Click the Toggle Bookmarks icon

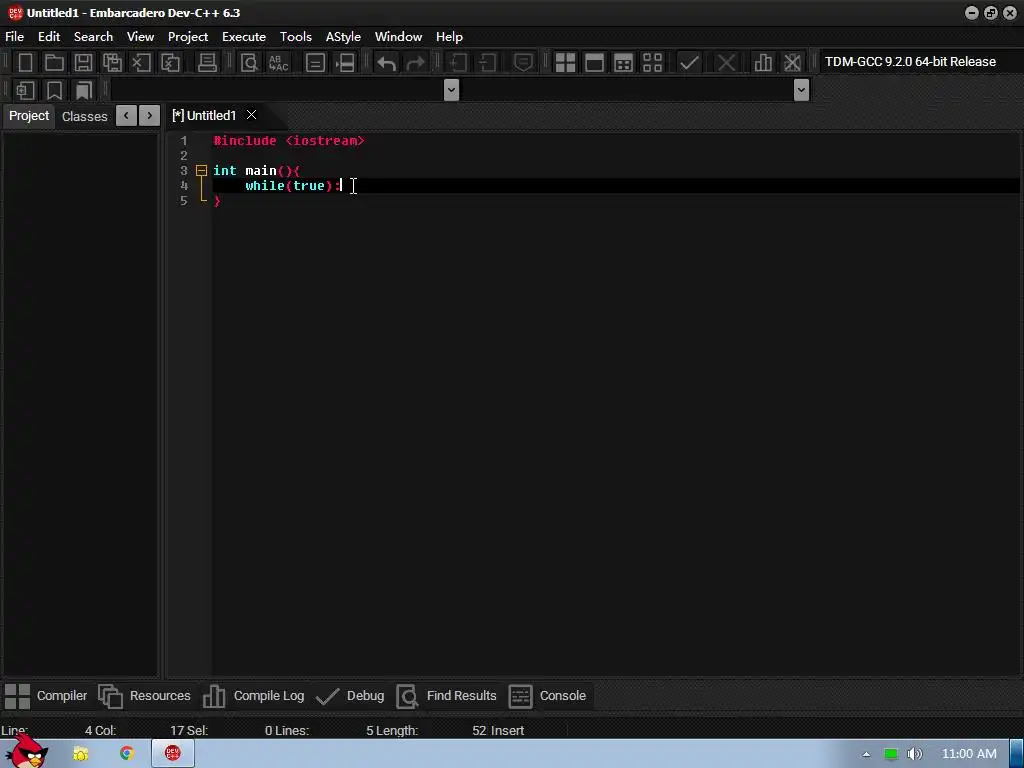(x=54, y=90)
